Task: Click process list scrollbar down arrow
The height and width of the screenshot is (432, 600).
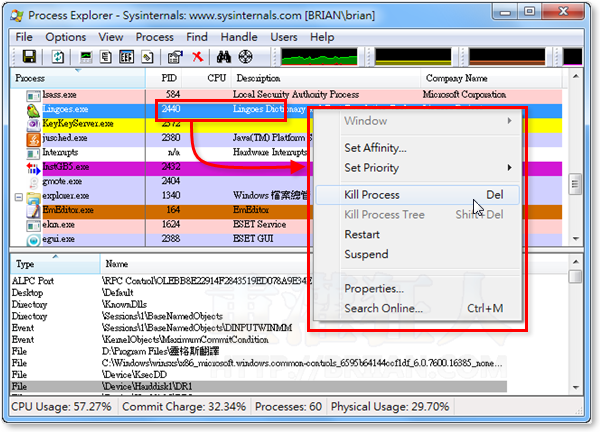Action: pos(575,239)
